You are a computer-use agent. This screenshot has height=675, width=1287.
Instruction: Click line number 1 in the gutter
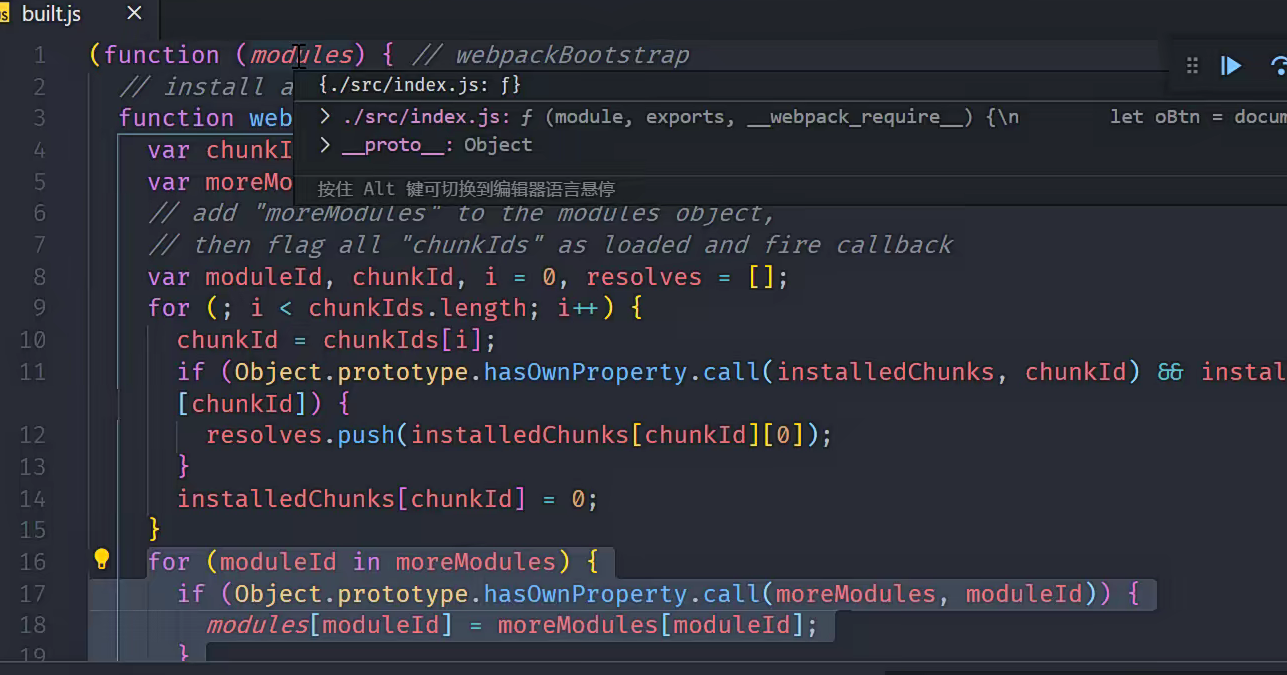point(39,55)
